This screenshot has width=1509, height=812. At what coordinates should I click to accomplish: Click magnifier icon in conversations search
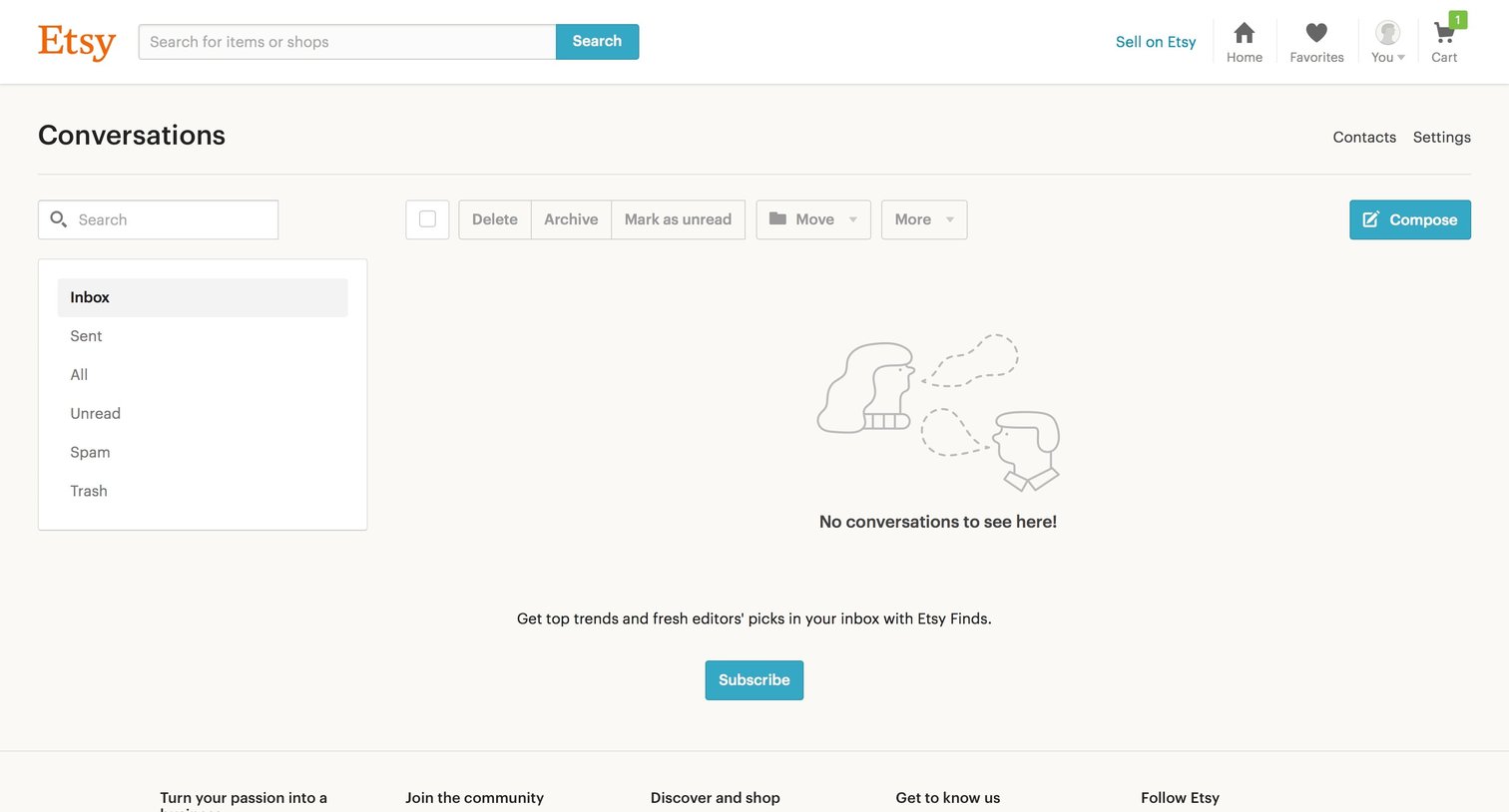coord(59,219)
